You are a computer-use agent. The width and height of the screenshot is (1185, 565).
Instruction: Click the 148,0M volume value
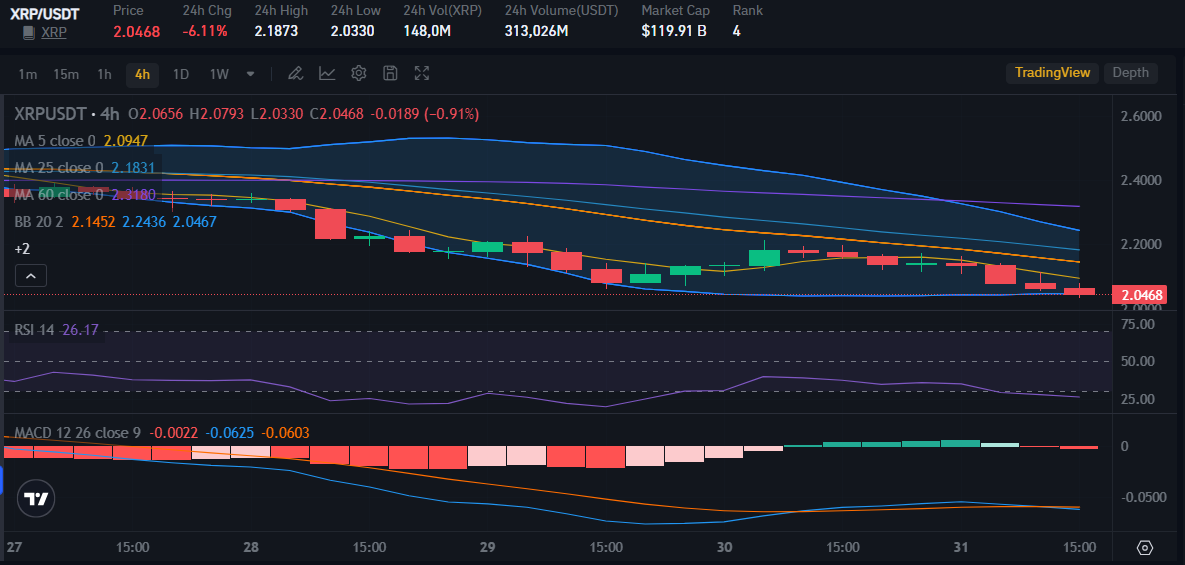[427, 32]
